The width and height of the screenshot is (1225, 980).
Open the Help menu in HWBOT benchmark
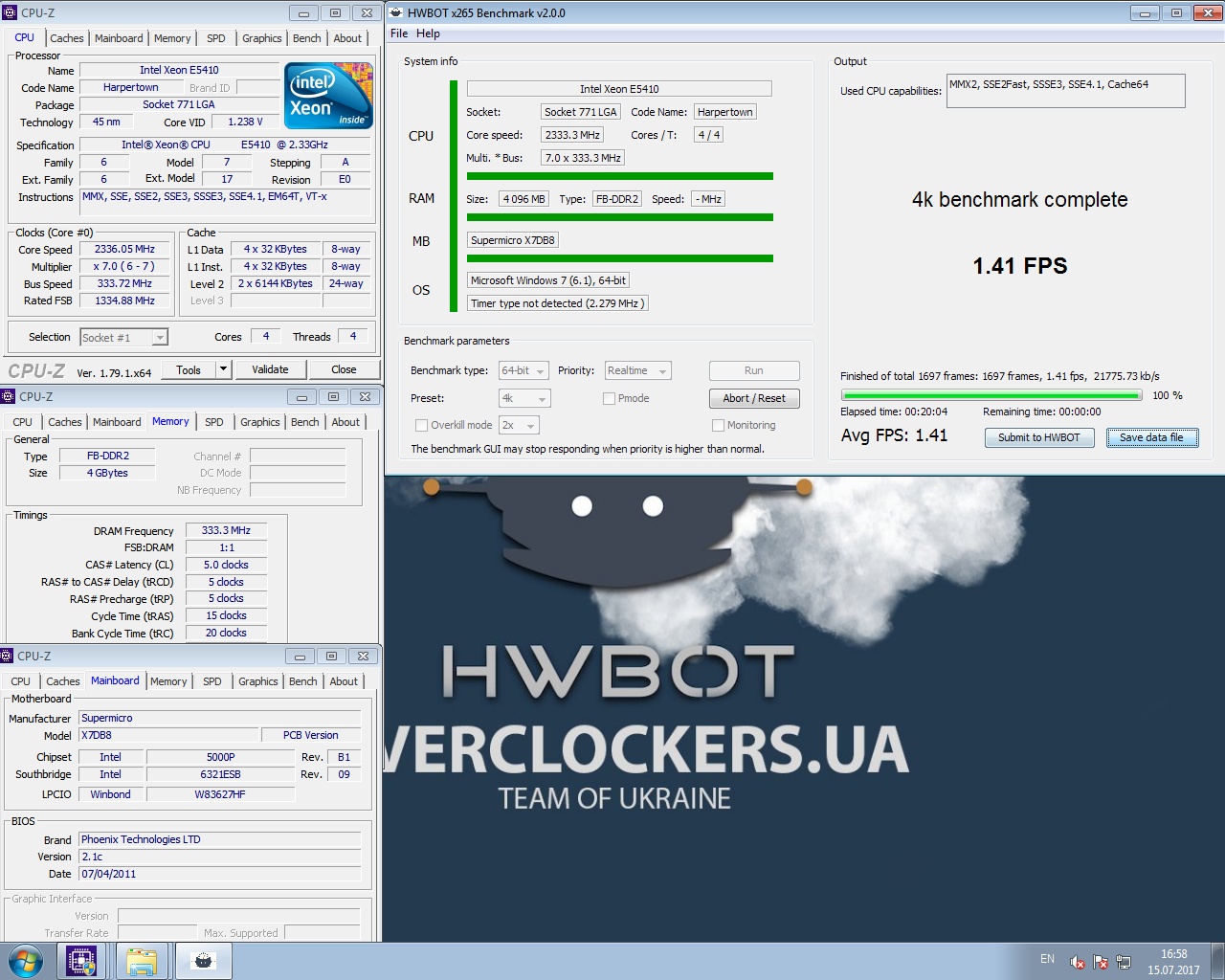pyautogui.click(x=428, y=33)
